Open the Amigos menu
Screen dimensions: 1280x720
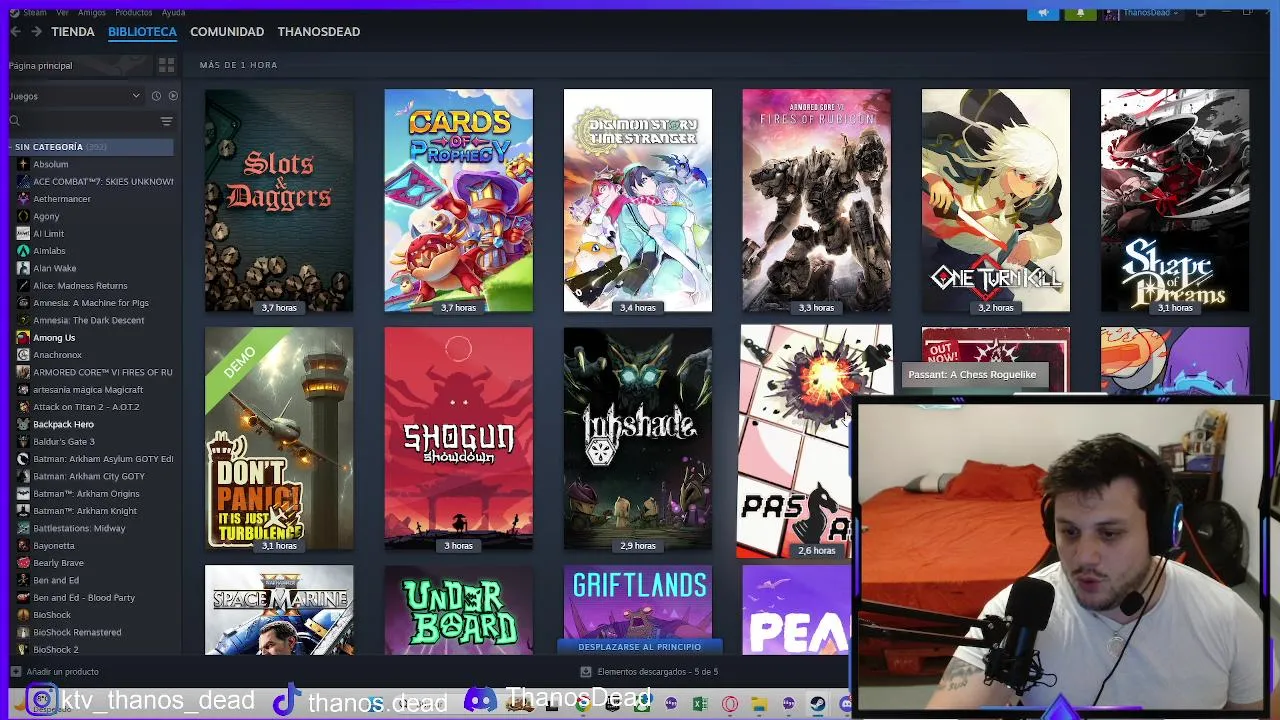[x=92, y=13]
